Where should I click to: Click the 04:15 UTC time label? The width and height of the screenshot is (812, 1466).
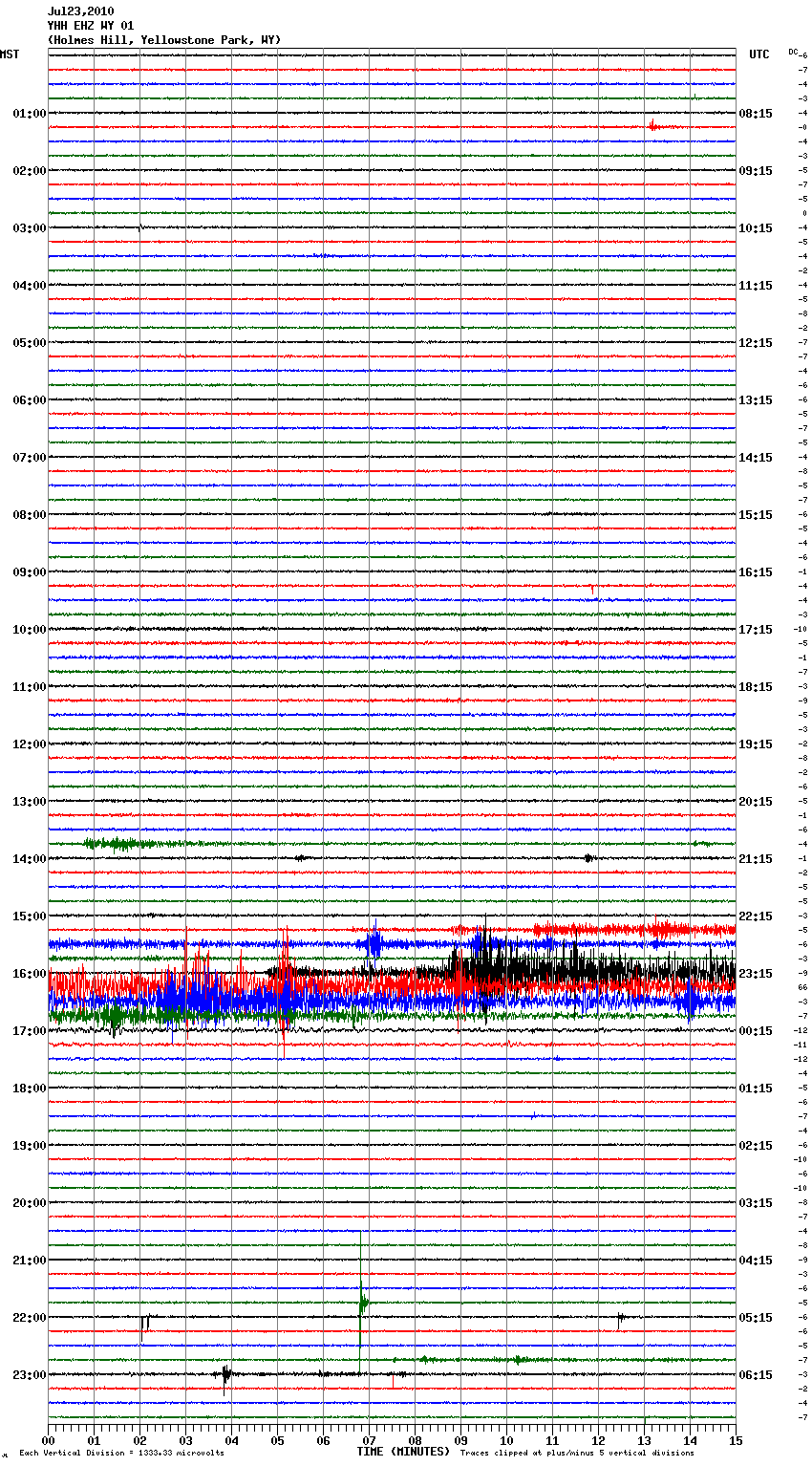756,1261
